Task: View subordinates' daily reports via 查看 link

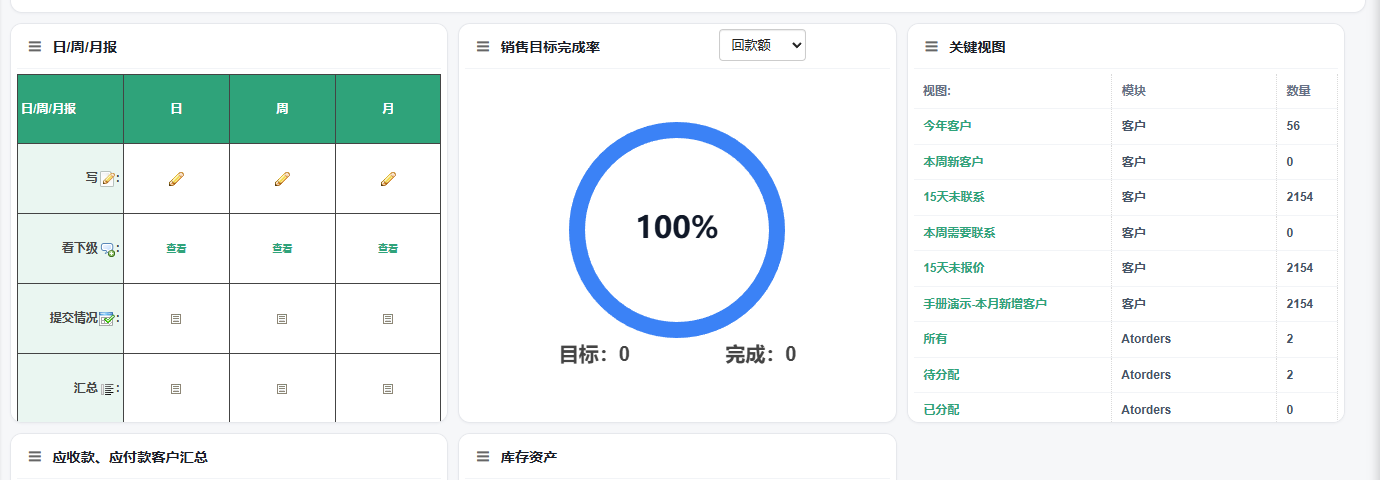Action: 176,248
